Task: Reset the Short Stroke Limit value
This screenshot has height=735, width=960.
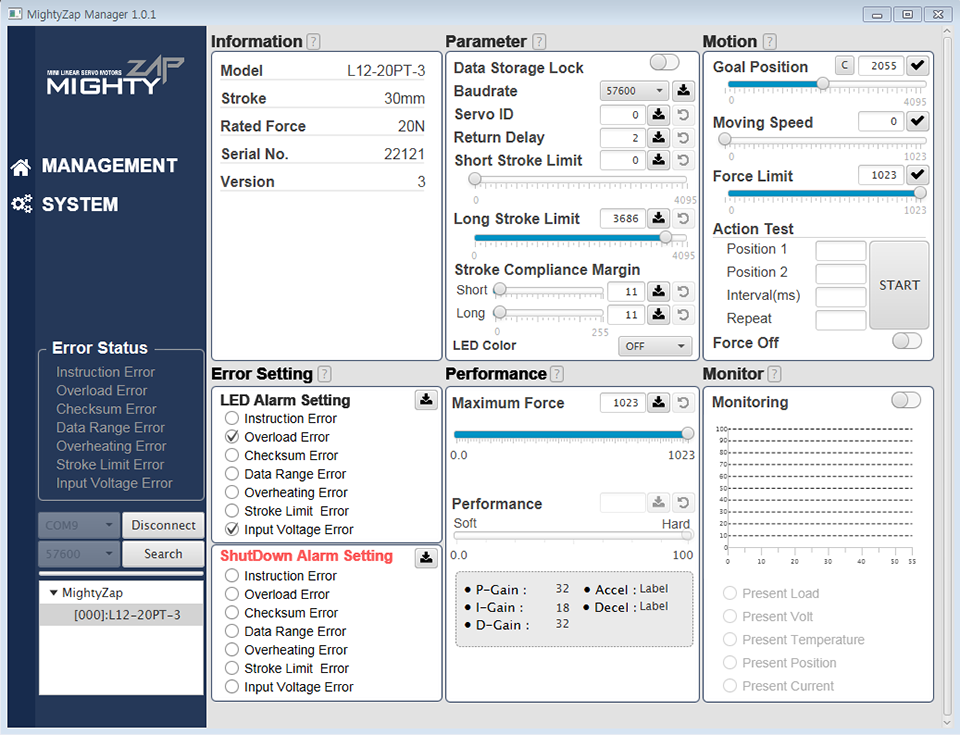Action: point(683,160)
